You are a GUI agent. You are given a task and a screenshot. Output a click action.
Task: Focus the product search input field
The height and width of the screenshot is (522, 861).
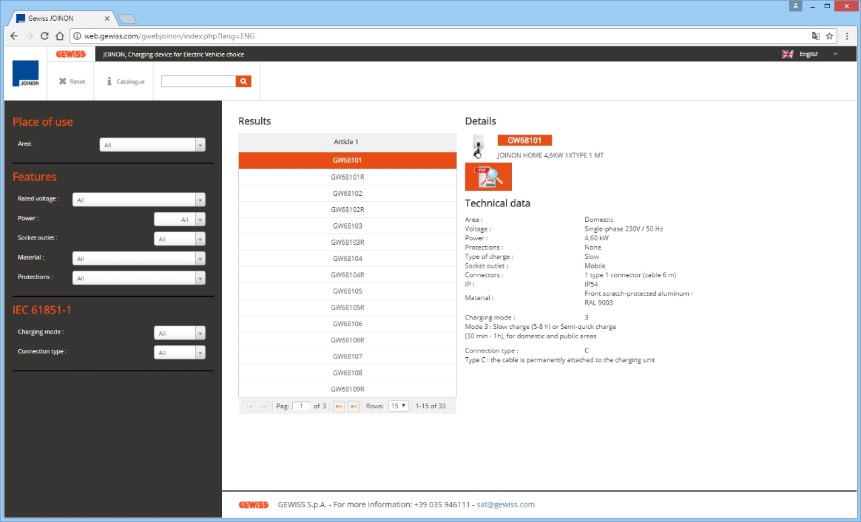click(198, 81)
